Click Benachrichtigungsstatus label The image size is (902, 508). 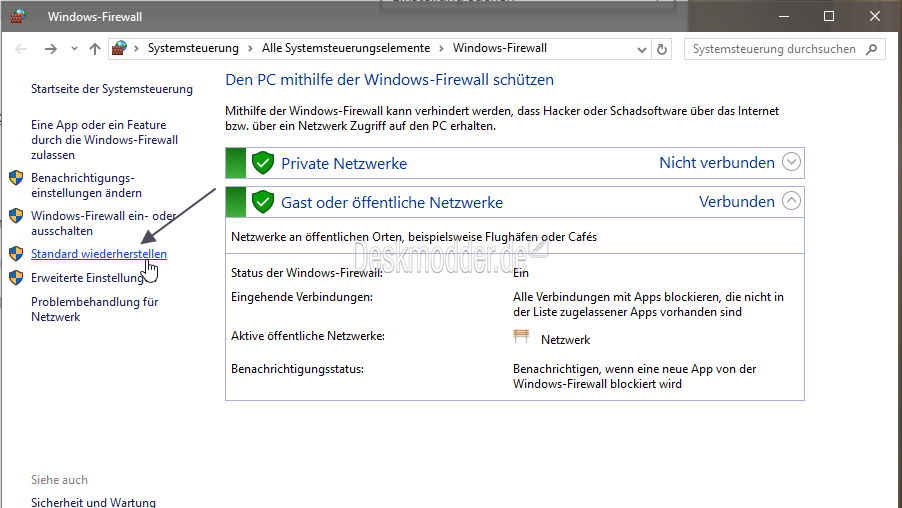point(297,369)
